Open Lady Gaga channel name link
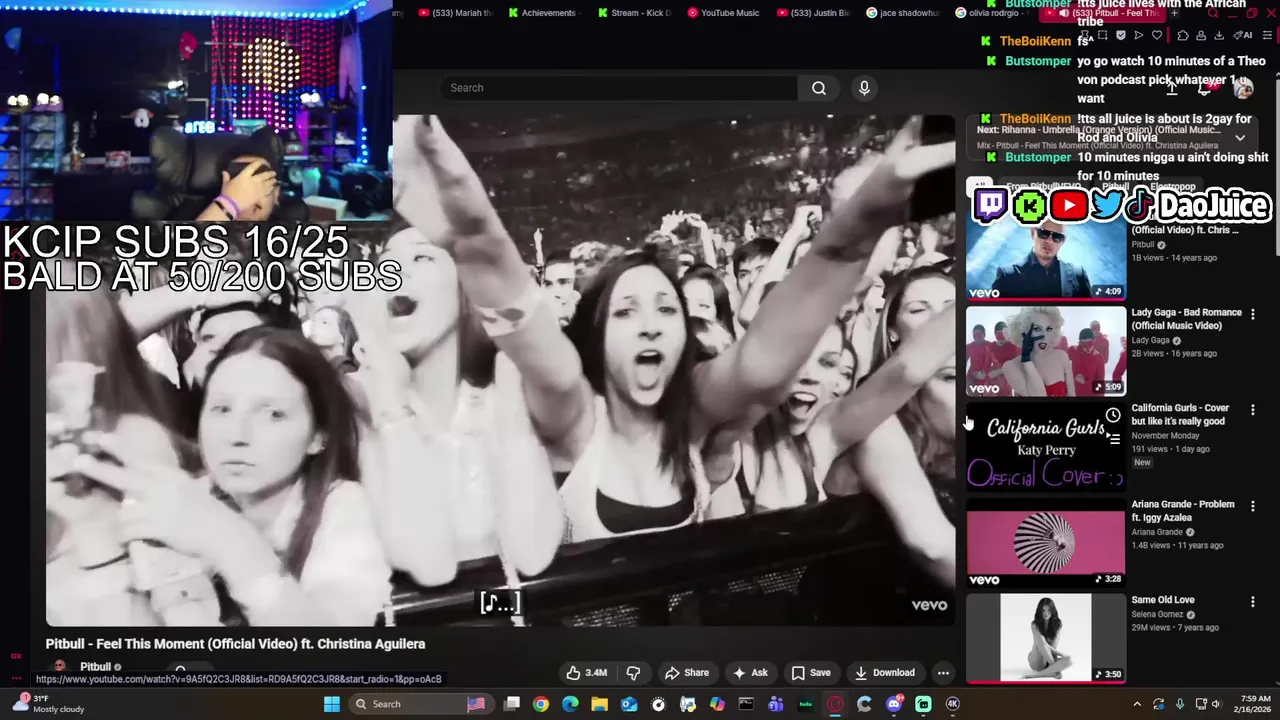This screenshot has width=1280, height=720. click(x=1150, y=340)
